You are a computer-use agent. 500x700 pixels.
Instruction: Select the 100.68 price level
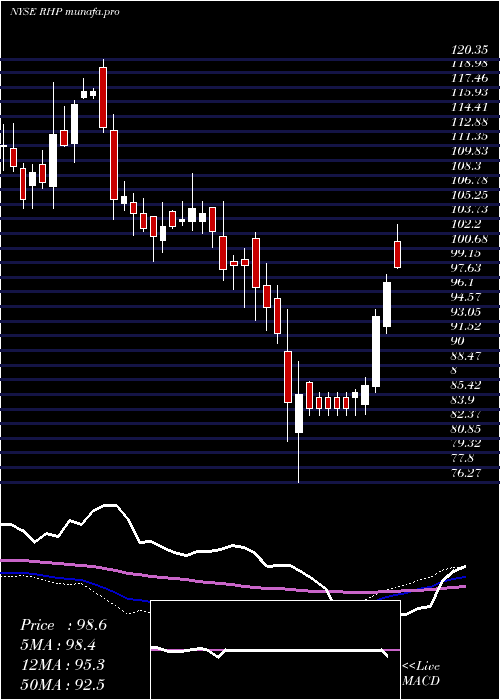[x=470, y=239]
